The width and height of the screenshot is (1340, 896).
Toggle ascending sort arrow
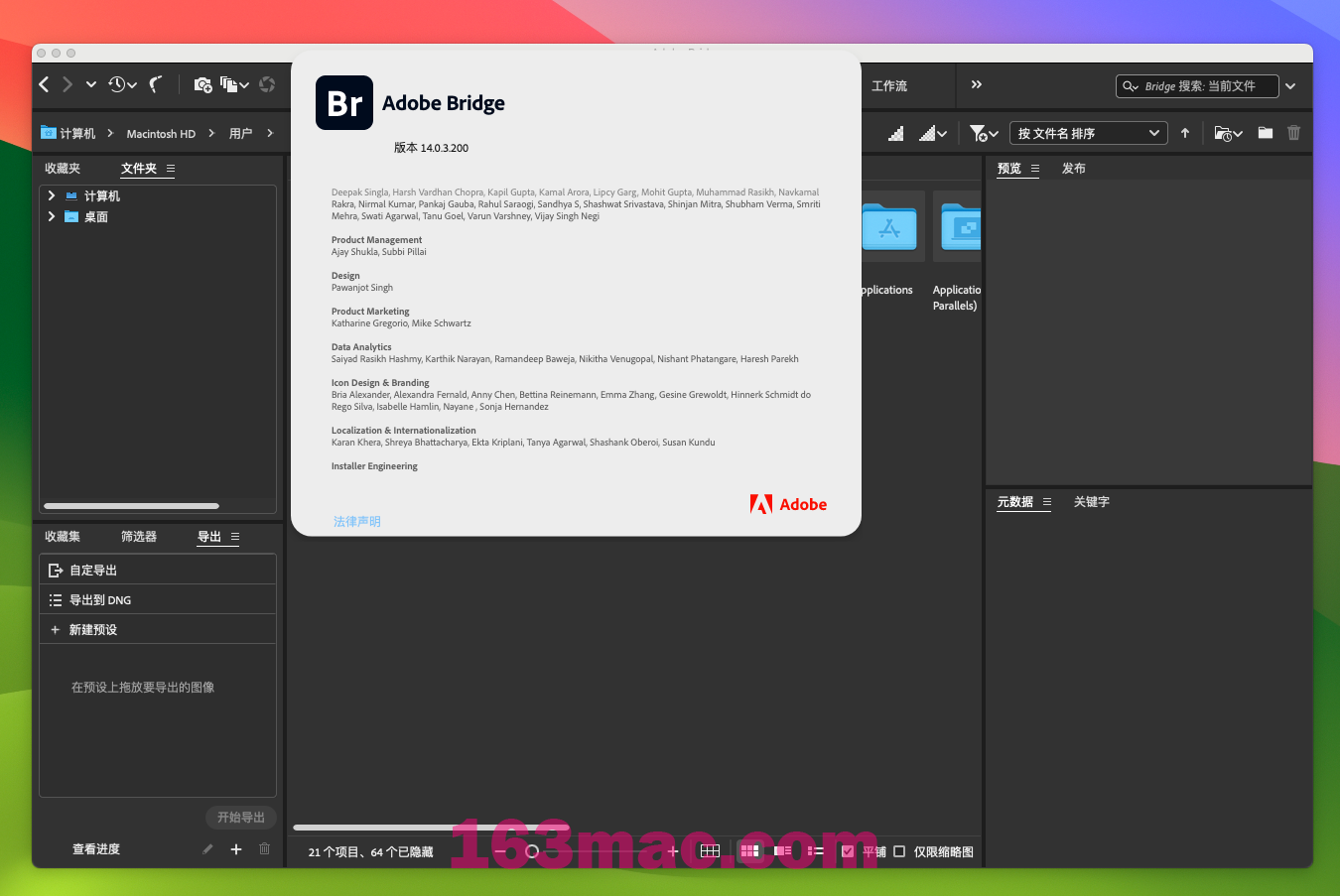coord(1185,133)
